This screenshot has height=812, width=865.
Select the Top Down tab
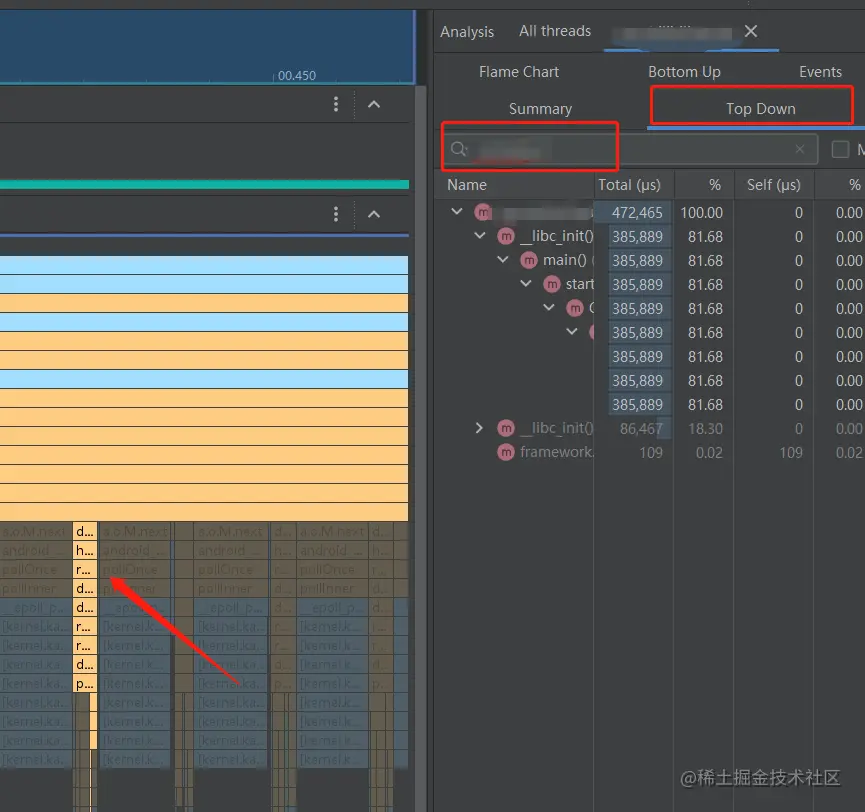(760, 109)
